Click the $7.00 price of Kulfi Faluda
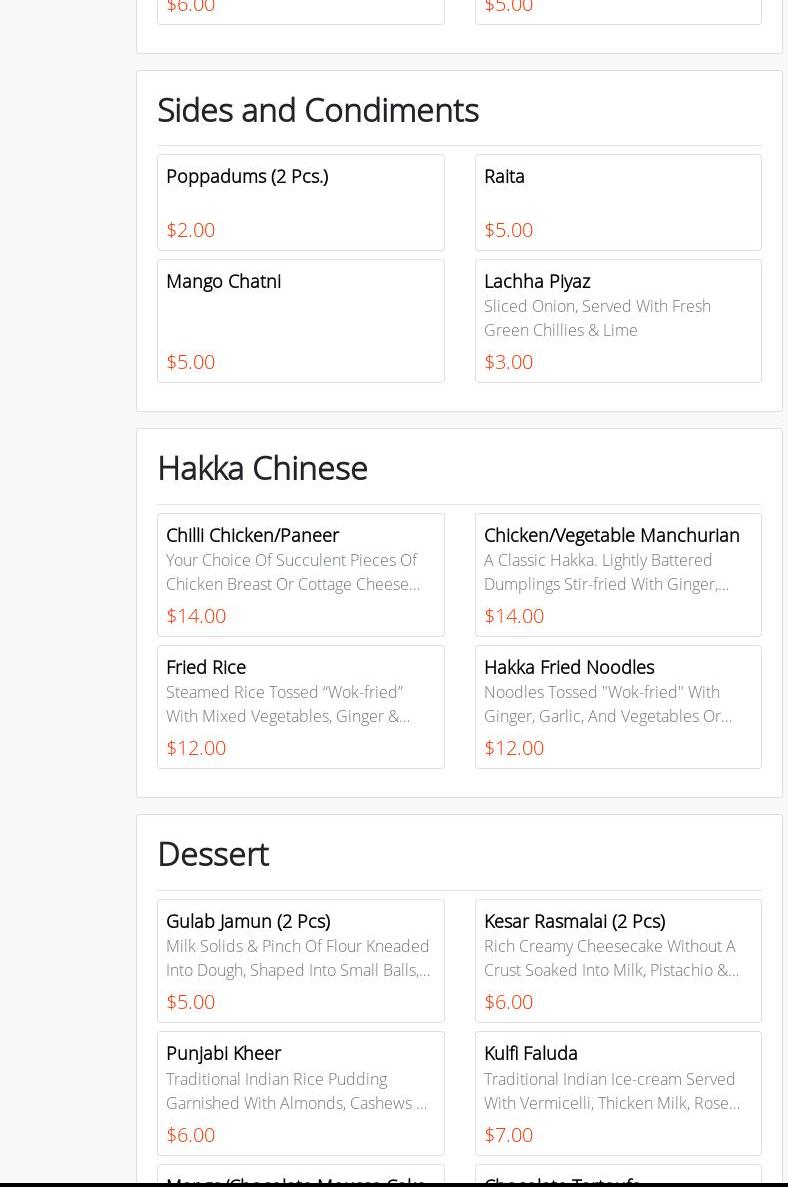The width and height of the screenshot is (788, 1187). [508, 1134]
